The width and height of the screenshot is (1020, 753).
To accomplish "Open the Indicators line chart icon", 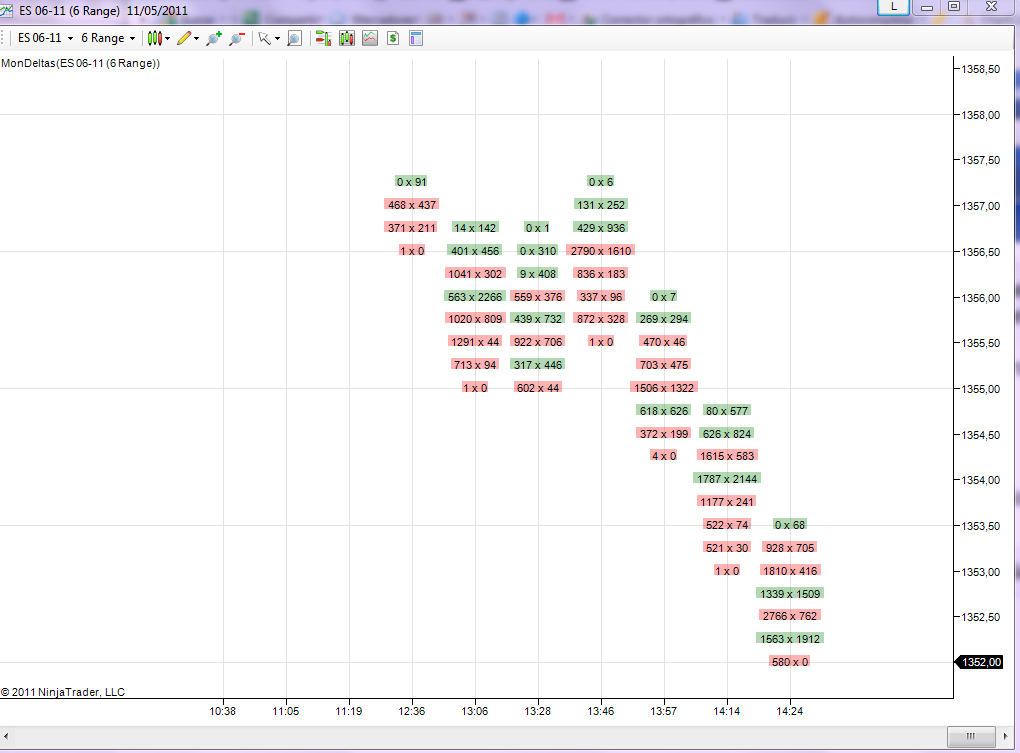I will (370, 38).
